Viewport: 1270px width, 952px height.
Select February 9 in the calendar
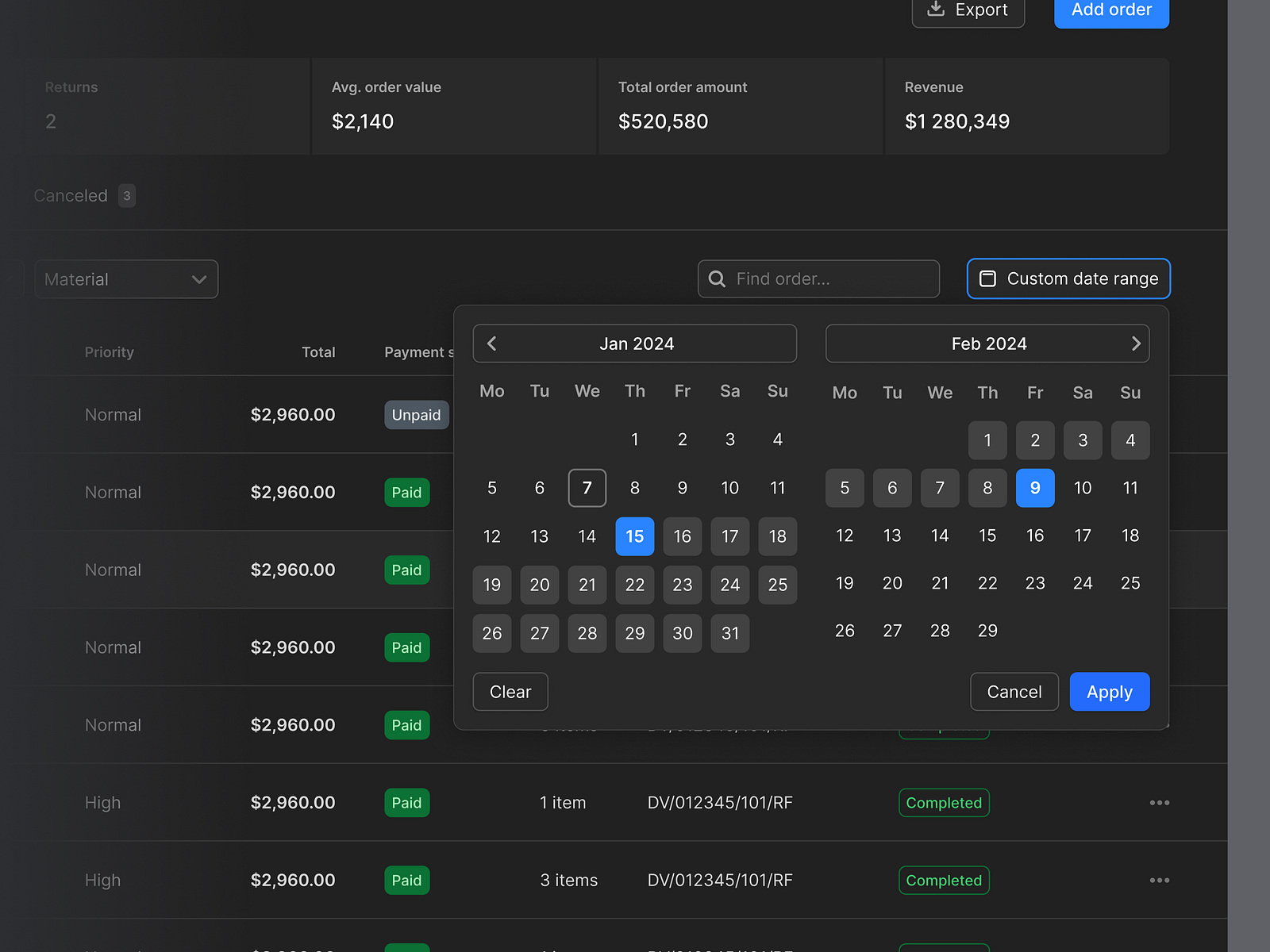[x=1035, y=488]
